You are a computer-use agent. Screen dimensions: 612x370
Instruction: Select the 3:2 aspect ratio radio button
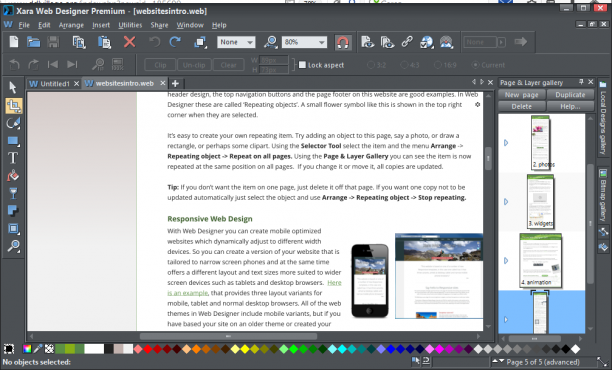(370, 65)
